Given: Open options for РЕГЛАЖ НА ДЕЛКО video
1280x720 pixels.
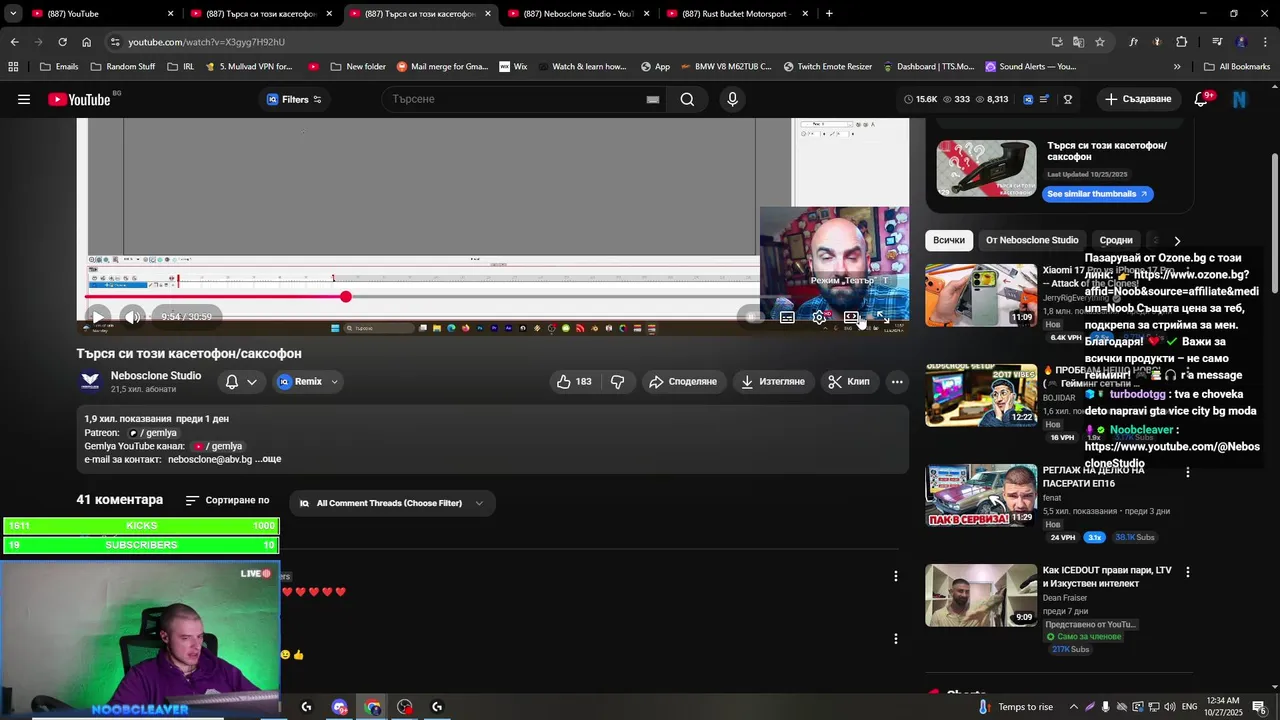Looking at the screenshot, I should click(x=1188, y=472).
